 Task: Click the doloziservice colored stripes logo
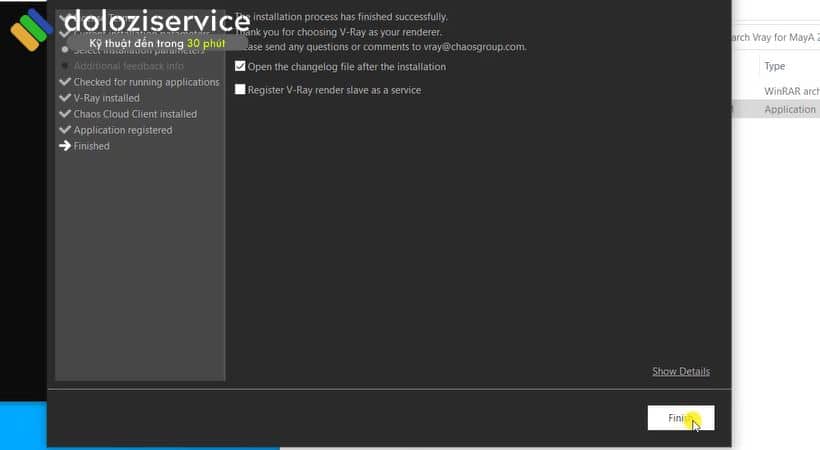pos(32,30)
